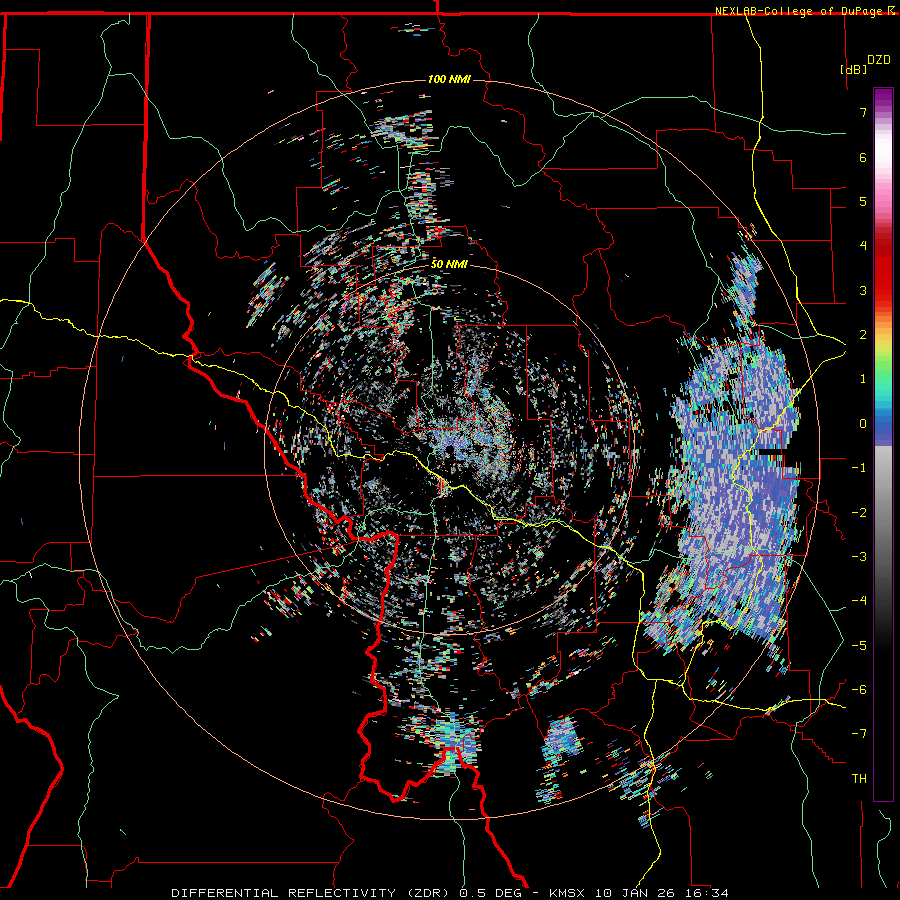Select the 0 value on the color scale
The image size is (900, 900).
[863, 424]
